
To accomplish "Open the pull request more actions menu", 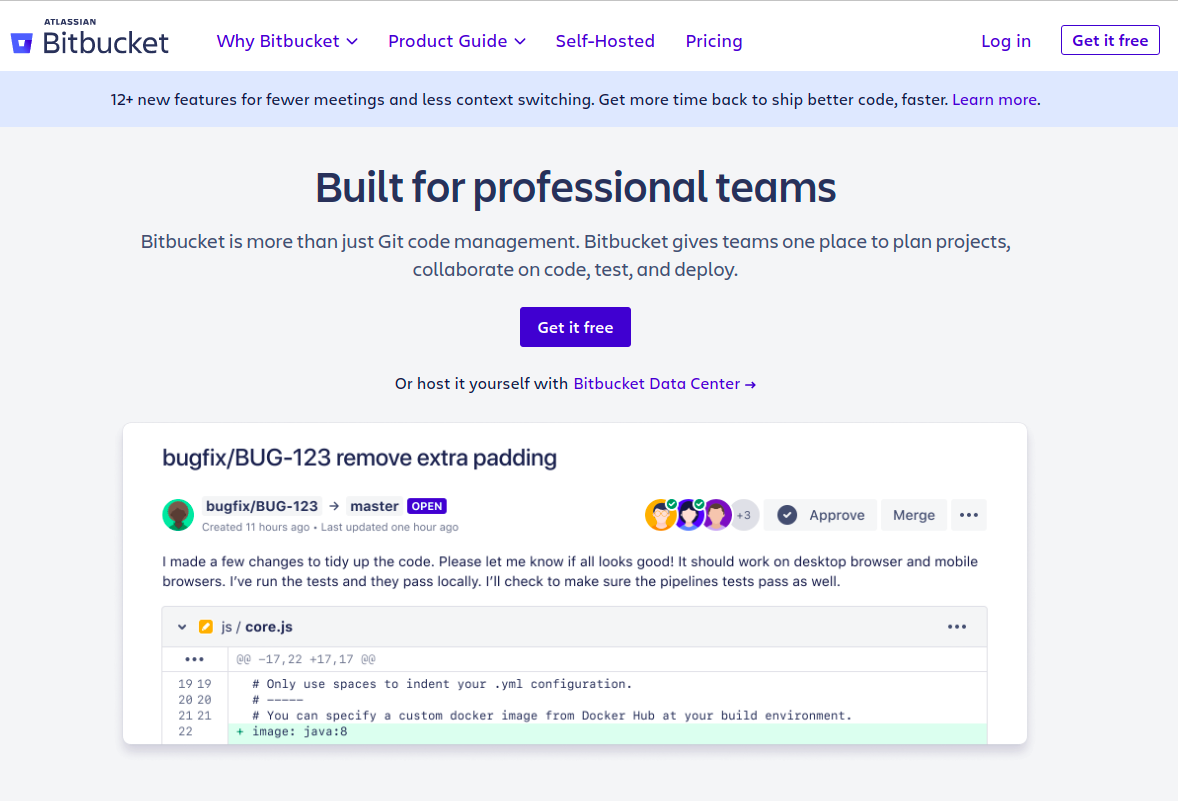I will (969, 515).
